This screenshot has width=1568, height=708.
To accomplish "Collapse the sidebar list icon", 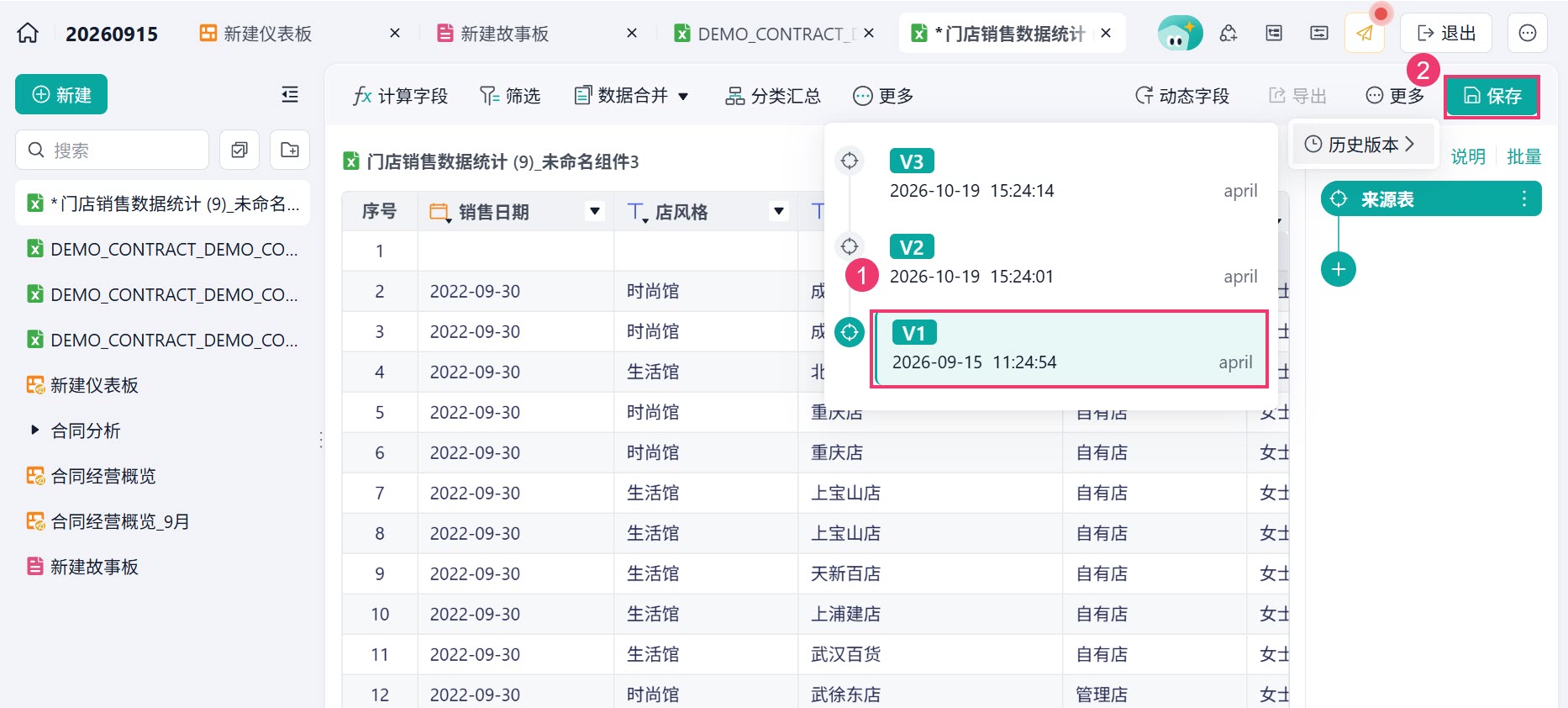I will point(290,94).
